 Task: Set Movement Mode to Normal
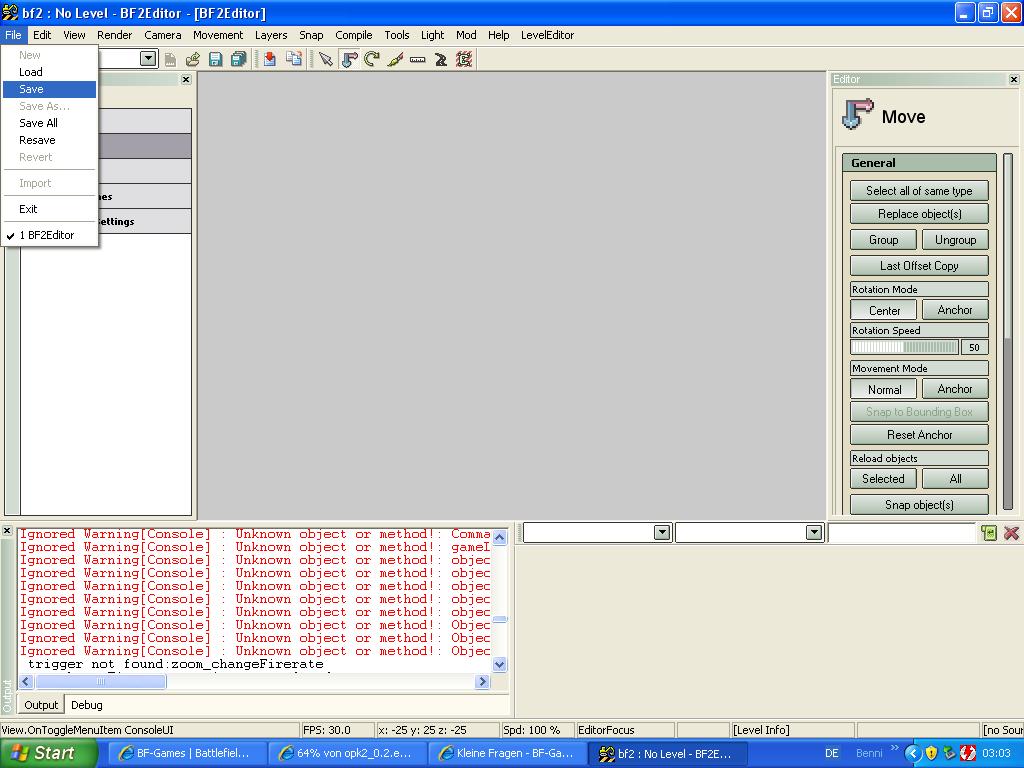point(884,389)
